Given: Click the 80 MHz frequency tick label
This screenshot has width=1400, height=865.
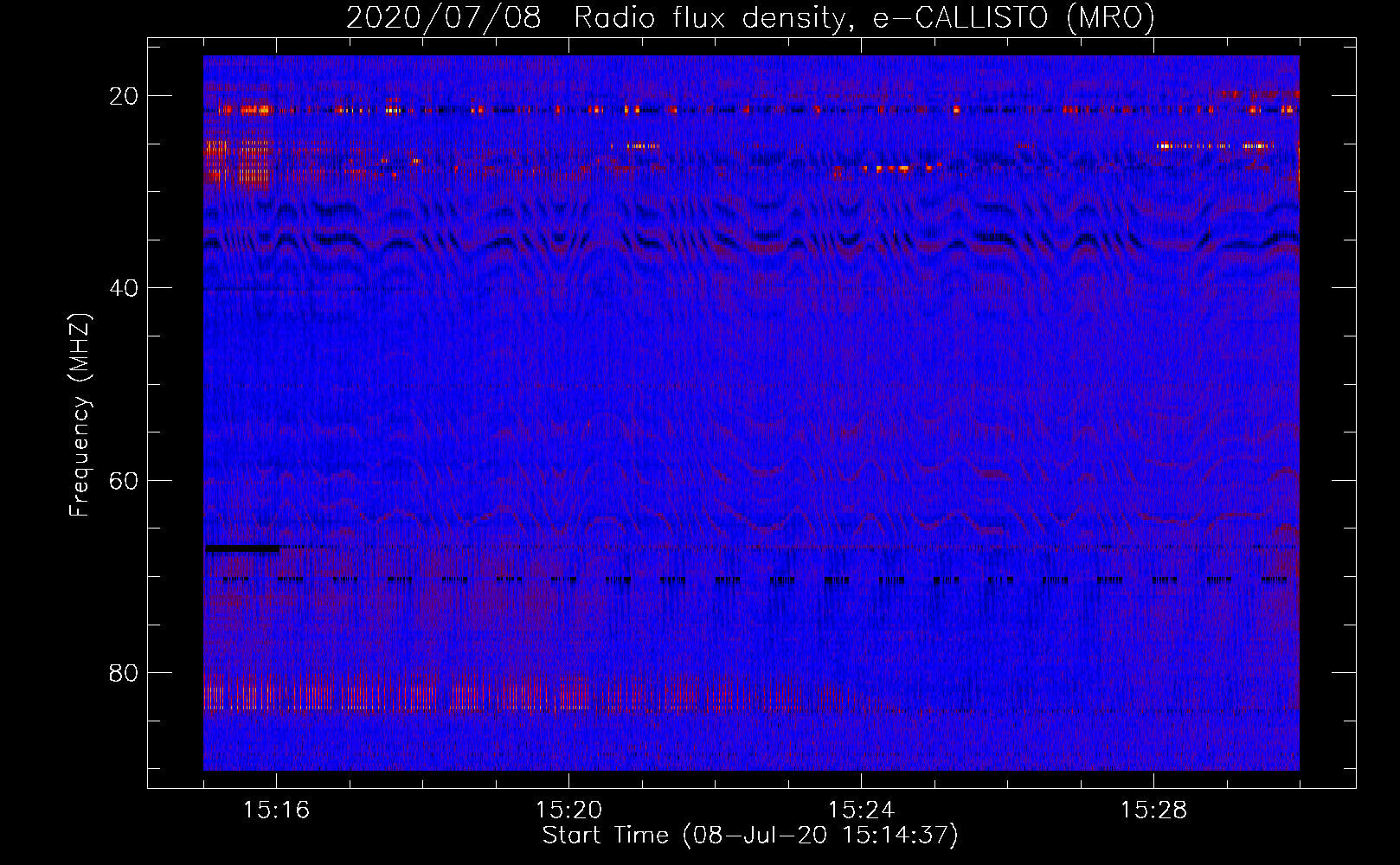Looking at the screenshot, I should (x=124, y=673).
